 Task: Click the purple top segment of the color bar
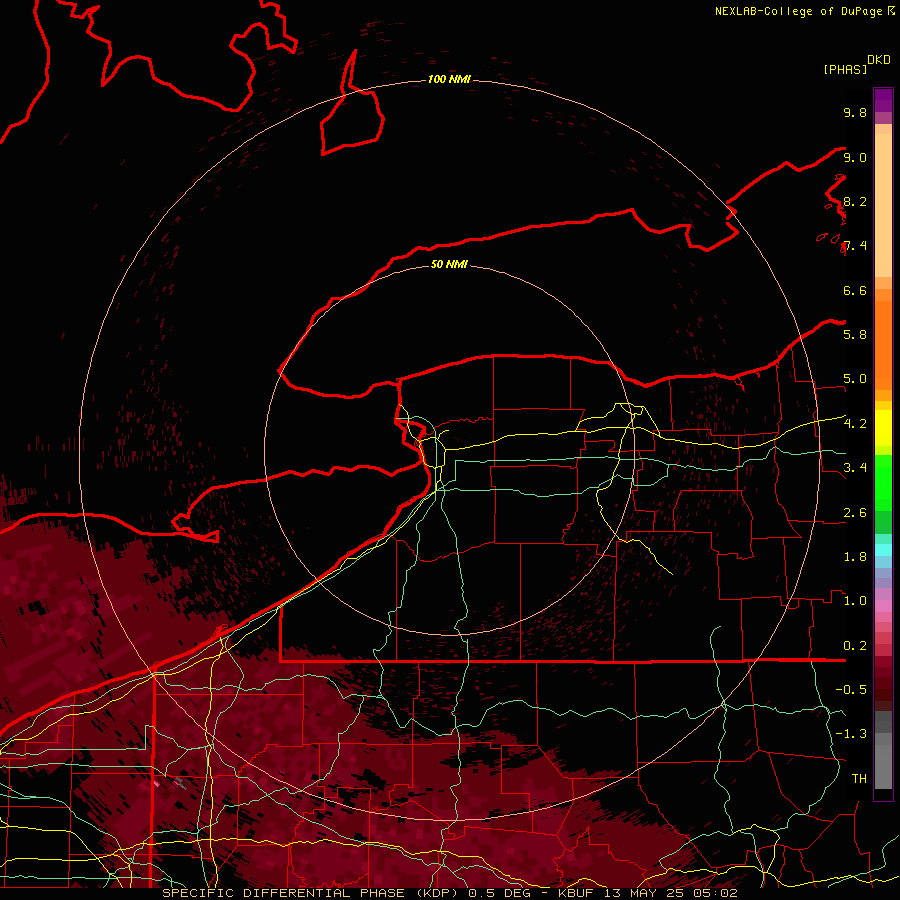pos(883,100)
